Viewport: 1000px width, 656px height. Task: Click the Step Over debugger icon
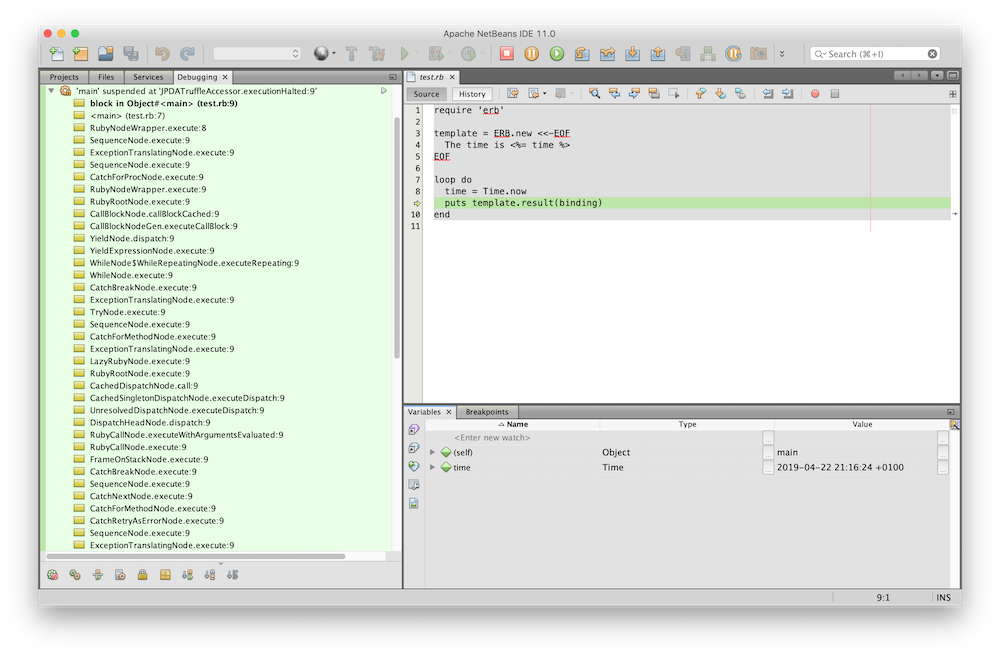tap(582, 54)
